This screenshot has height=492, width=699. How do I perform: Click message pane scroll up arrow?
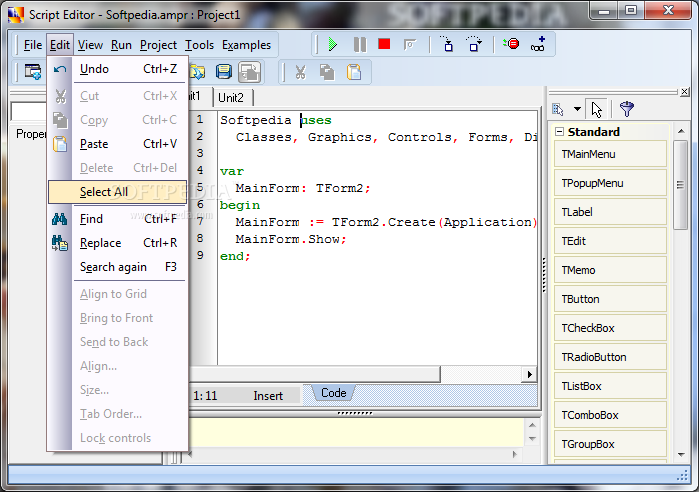532,426
